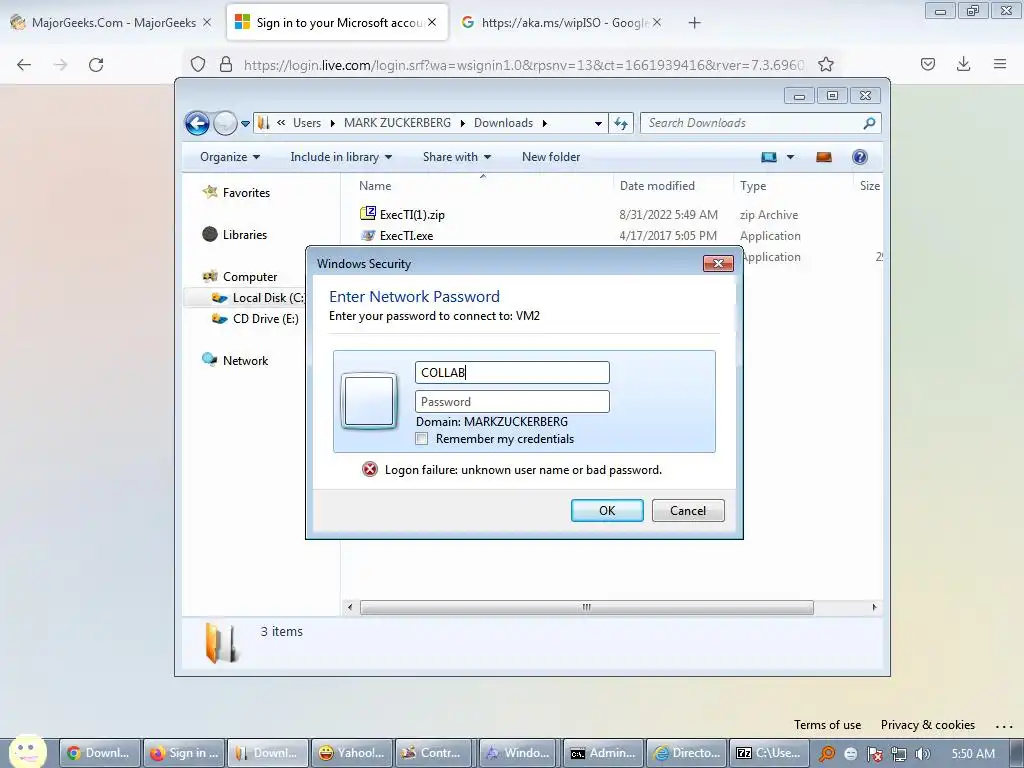Click the ExecTI.exe file icon

pyautogui.click(x=368, y=235)
